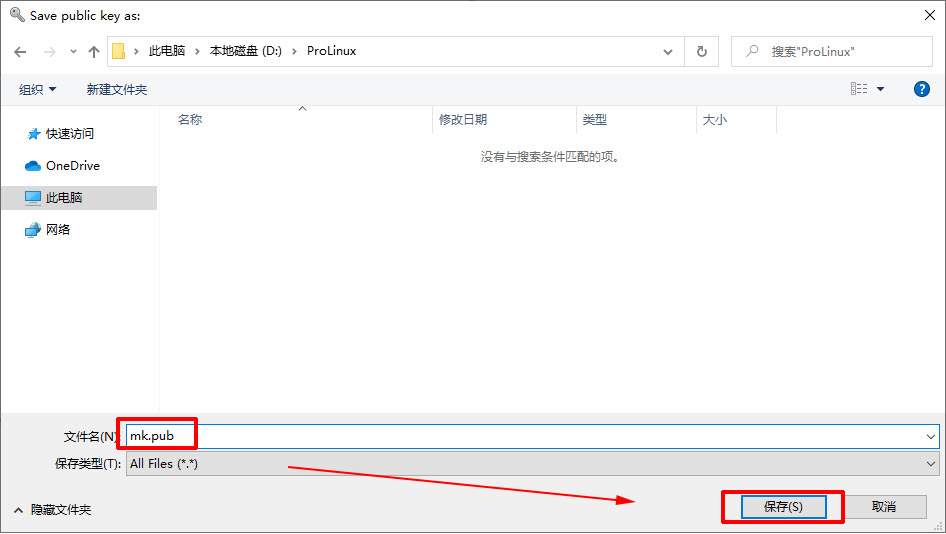The width and height of the screenshot is (946, 534).
Task: Open 网络 in the navigation pane
Action: (x=58, y=230)
